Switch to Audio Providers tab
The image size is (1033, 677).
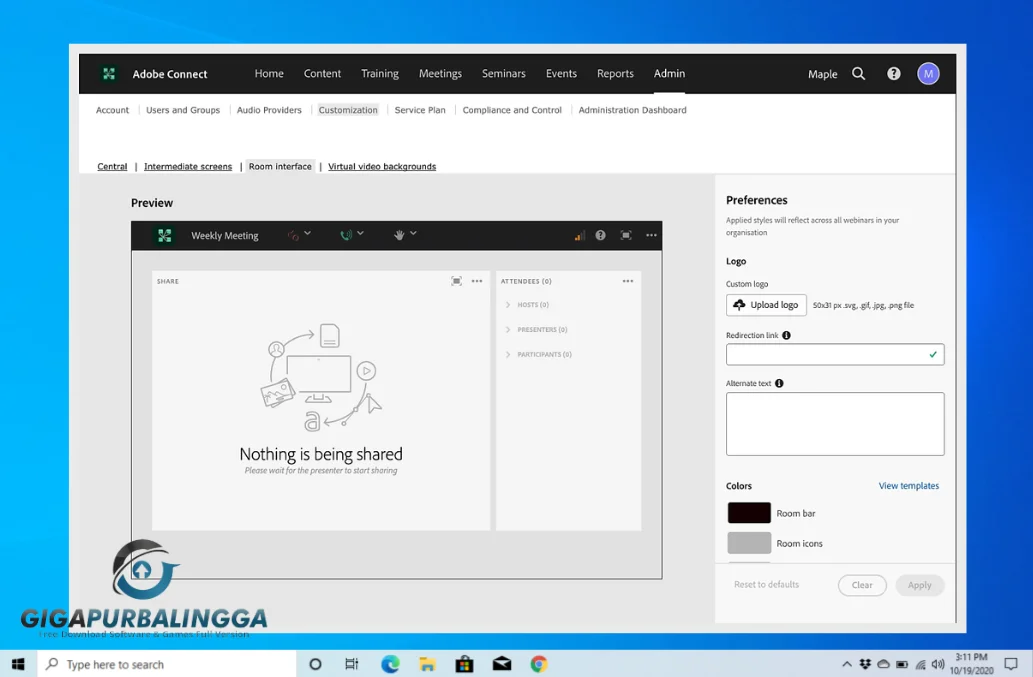(x=269, y=110)
